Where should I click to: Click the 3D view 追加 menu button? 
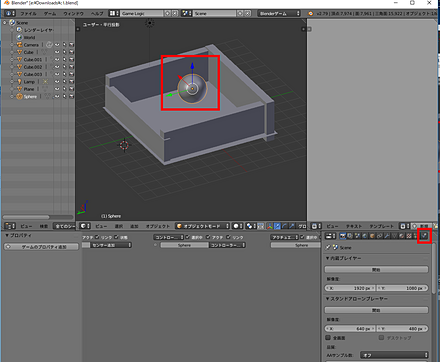[x=134, y=226]
